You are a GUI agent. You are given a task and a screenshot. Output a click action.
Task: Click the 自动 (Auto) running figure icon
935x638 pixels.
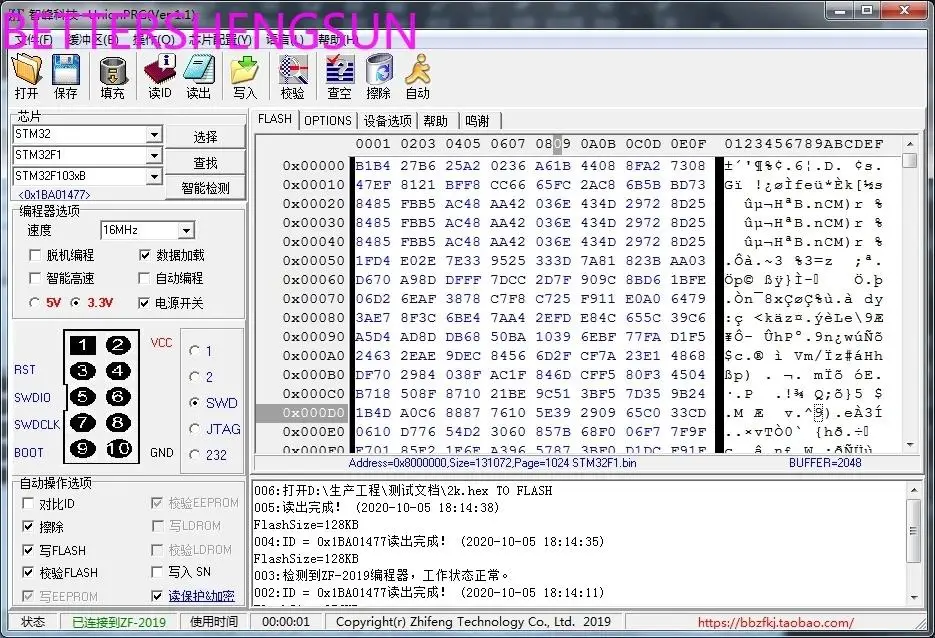click(x=417, y=70)
